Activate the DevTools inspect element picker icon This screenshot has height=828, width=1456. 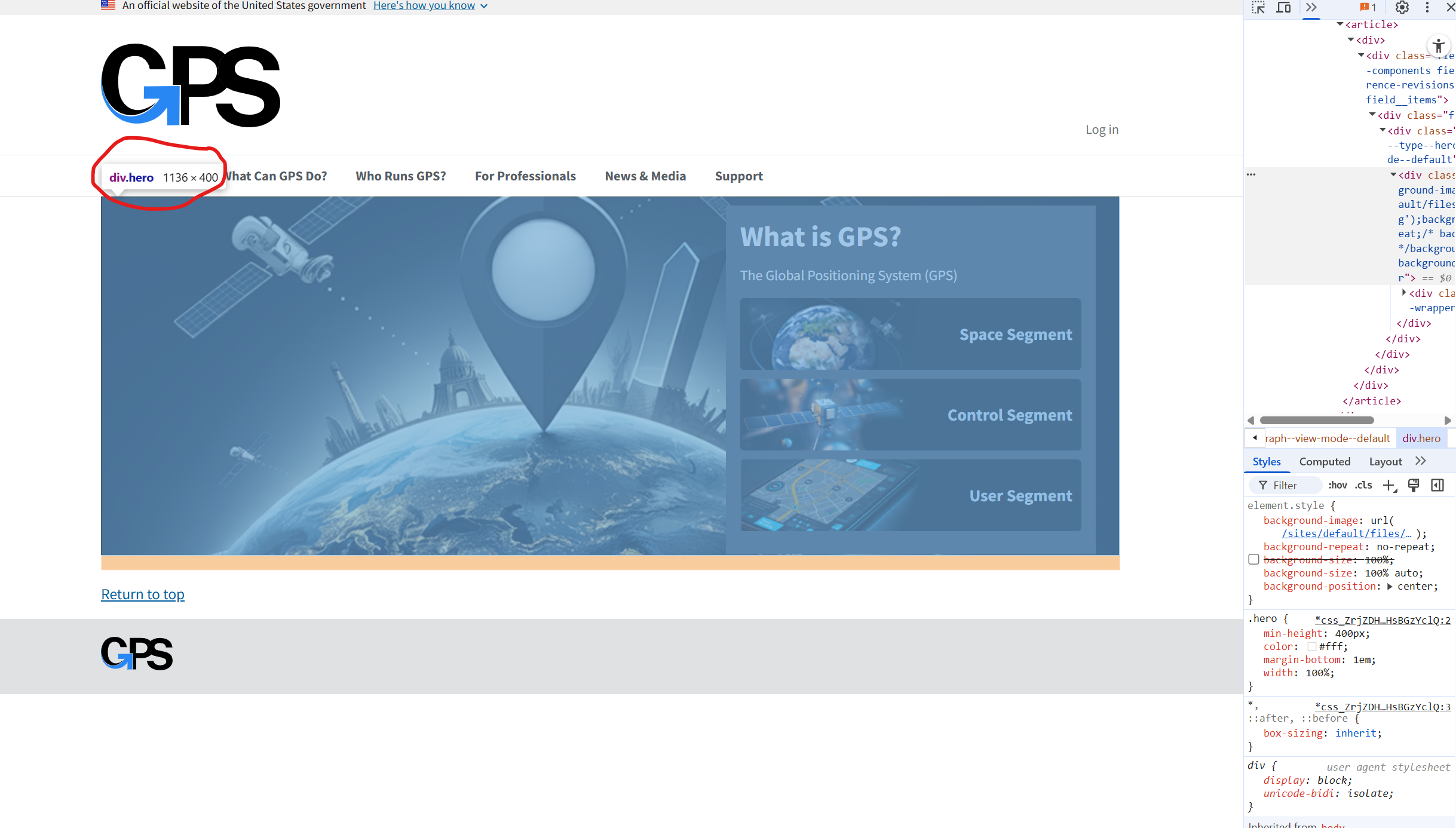[1259, 7]
